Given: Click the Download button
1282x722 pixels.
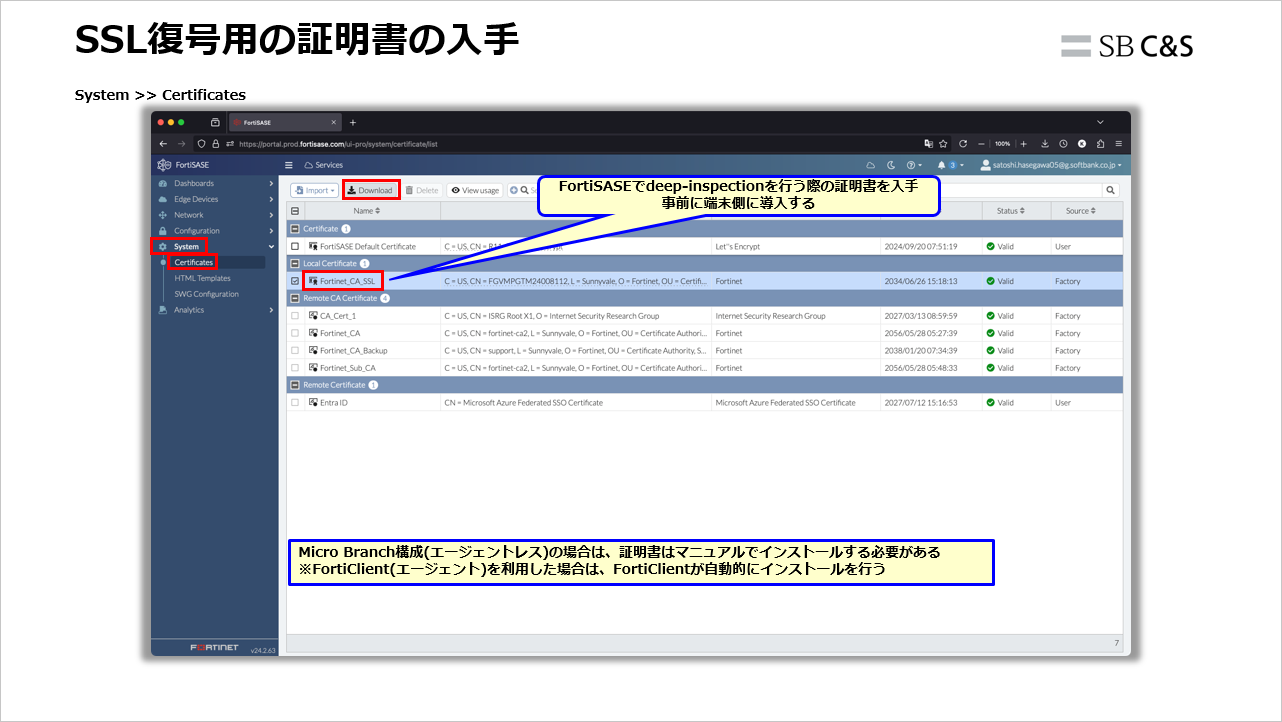Looking at the screenshot, I should point(370,190).
